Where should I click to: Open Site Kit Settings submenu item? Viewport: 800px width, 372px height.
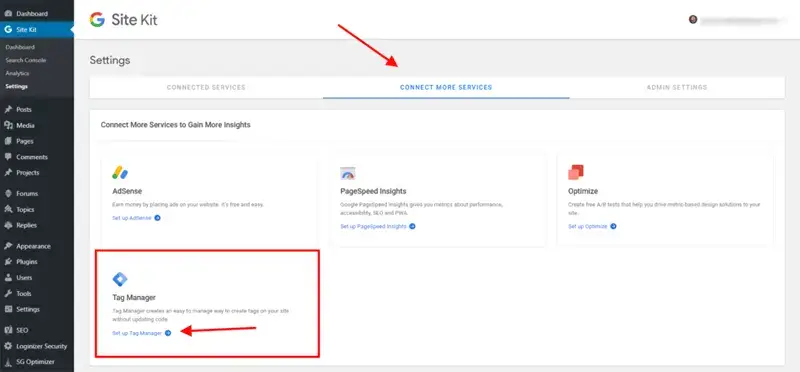tap(17, 86)
